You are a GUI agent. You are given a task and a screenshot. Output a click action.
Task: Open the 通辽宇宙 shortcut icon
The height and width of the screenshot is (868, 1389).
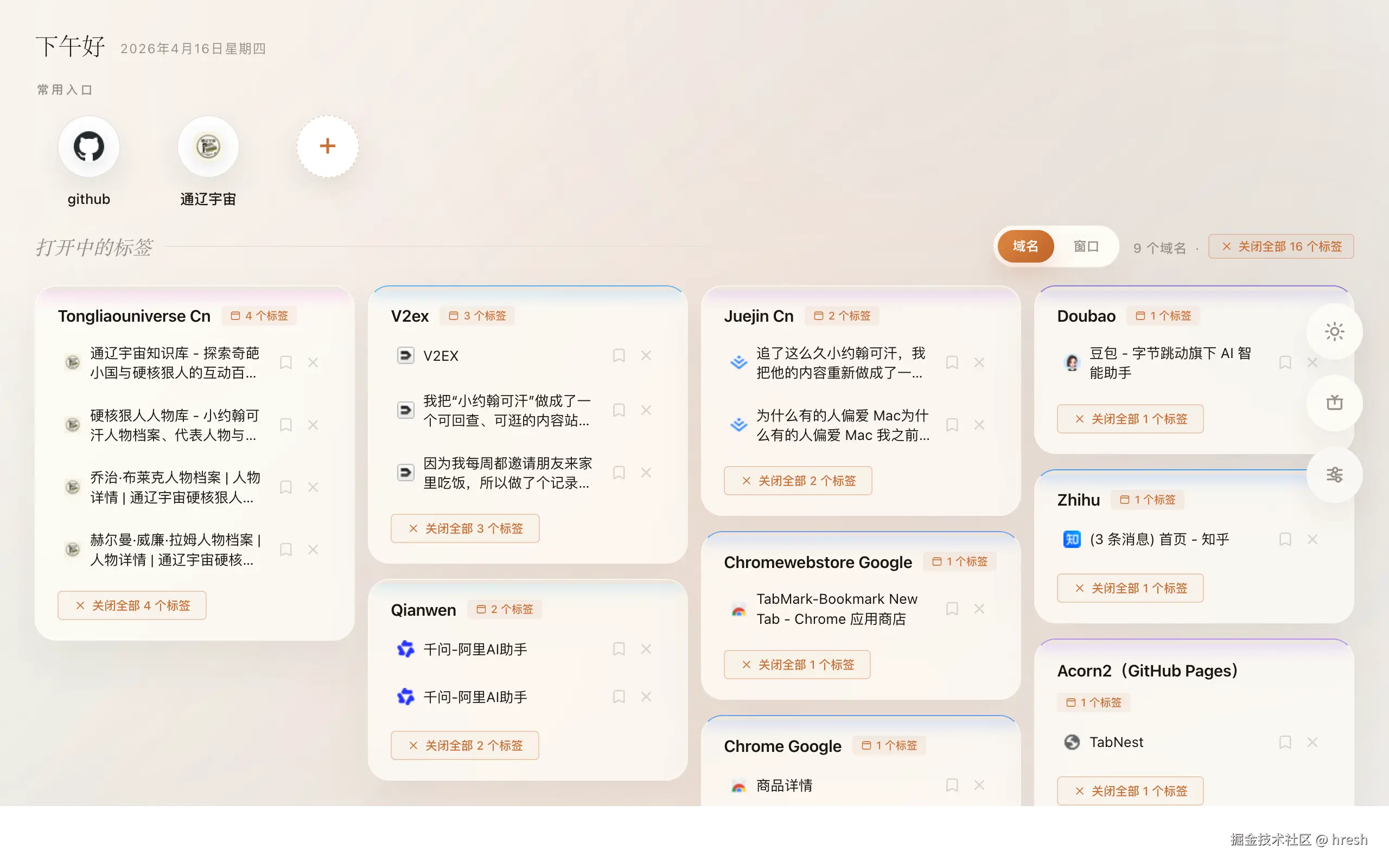208,146
